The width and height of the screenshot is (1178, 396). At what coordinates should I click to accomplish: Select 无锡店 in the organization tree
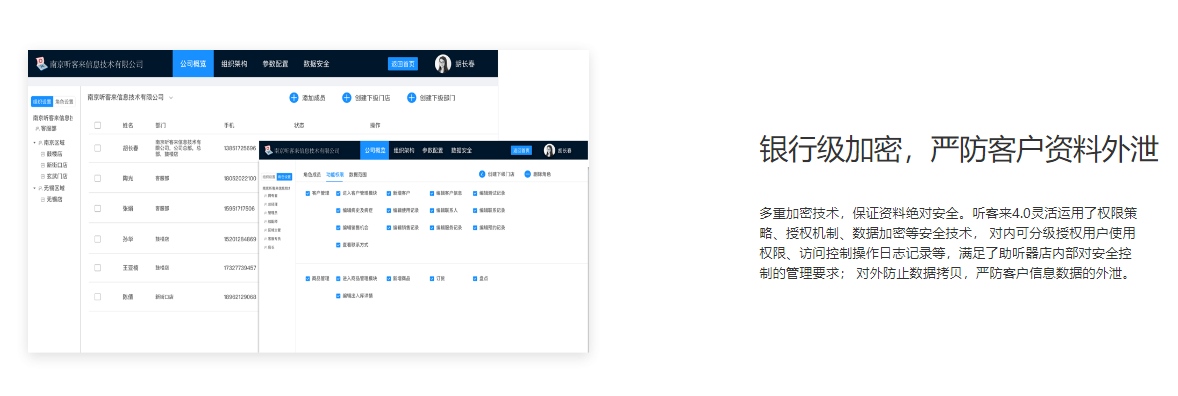point(53,199)
